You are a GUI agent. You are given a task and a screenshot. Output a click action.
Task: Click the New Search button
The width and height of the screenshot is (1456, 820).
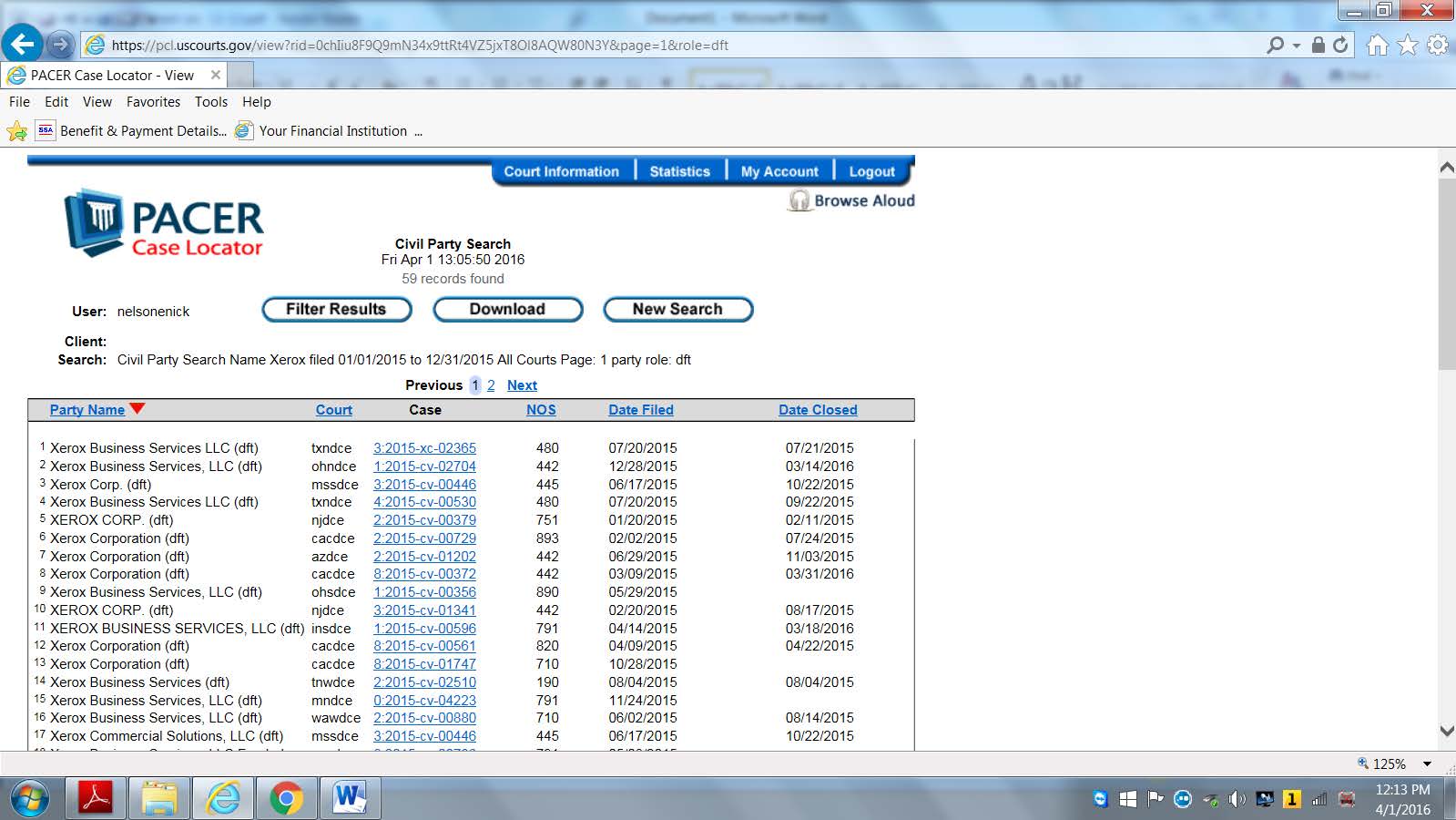(677, 310)
